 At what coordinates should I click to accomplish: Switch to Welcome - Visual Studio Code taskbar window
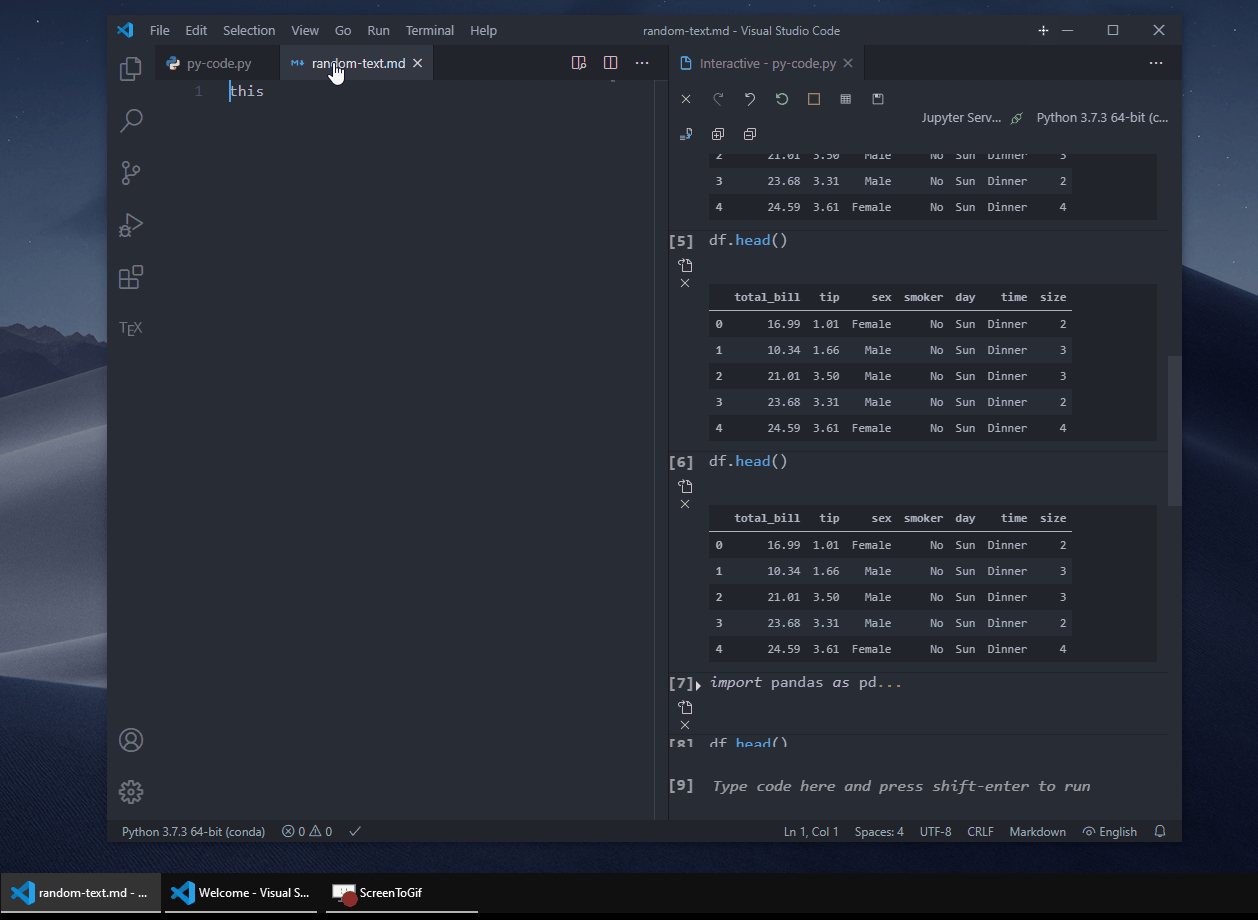coord(241,893)
